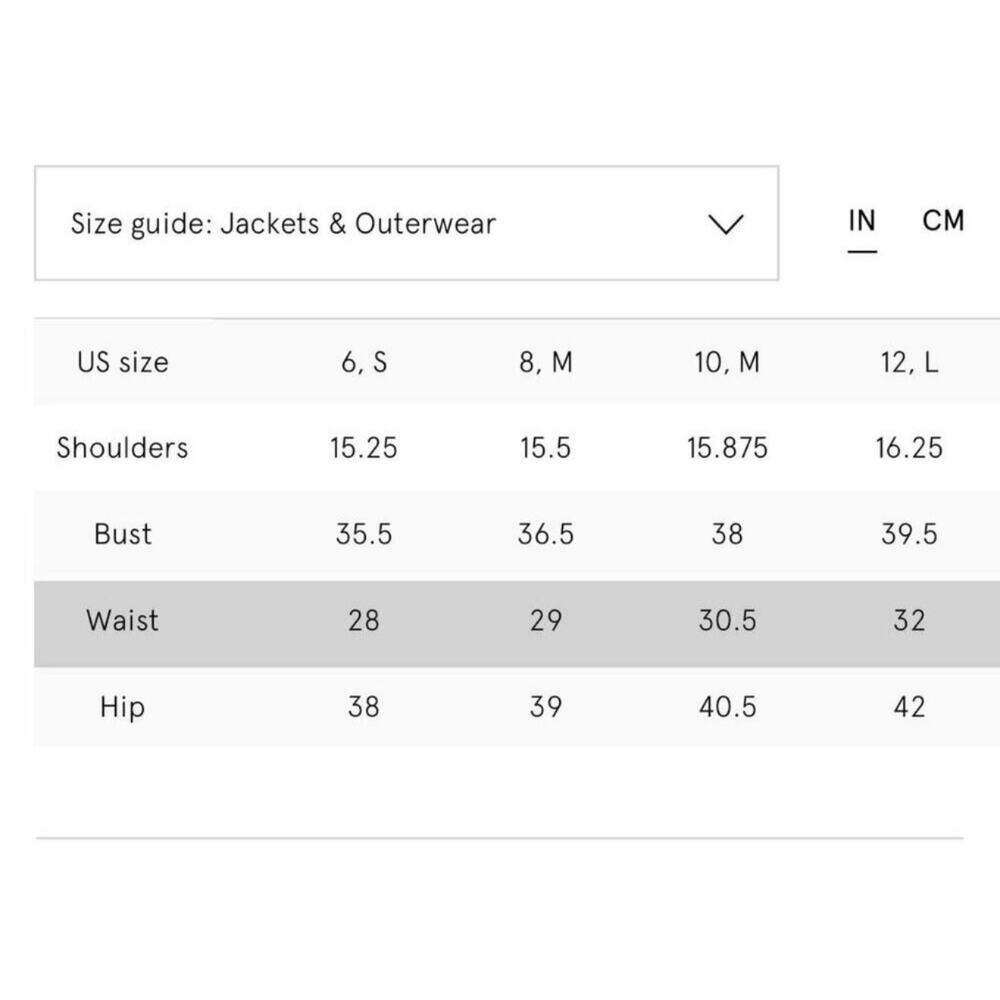Click the 16.25 shoulders value

pyautogui.click(x=909, y=448)
